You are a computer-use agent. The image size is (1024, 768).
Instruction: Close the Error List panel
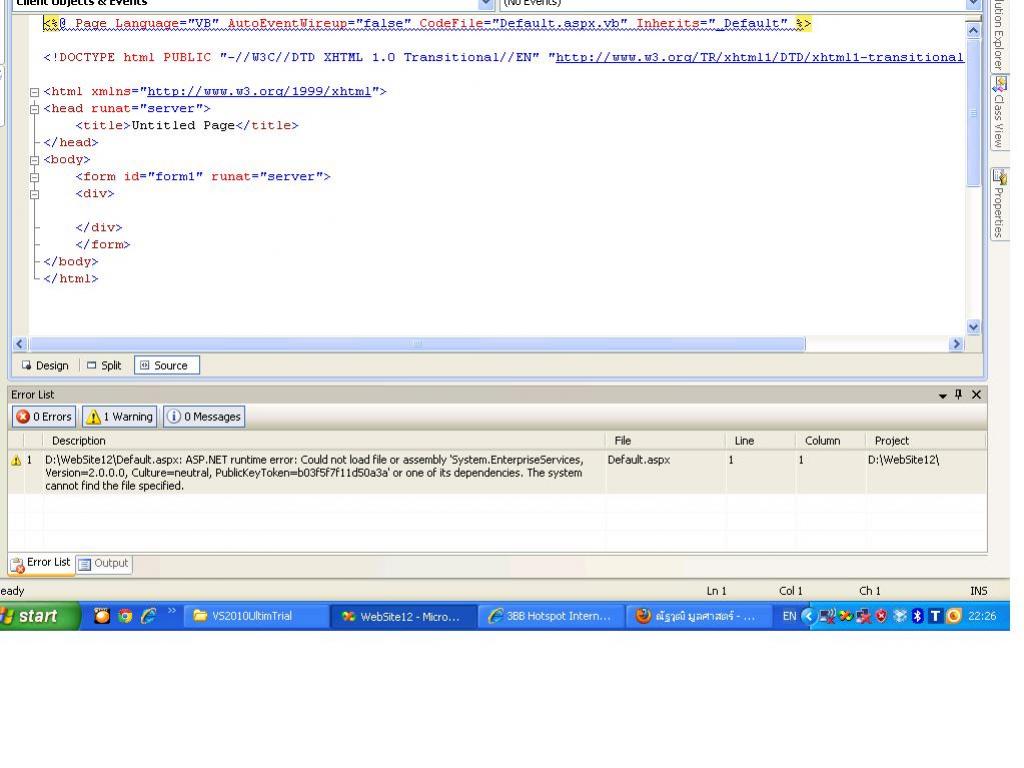click(976, 394)
